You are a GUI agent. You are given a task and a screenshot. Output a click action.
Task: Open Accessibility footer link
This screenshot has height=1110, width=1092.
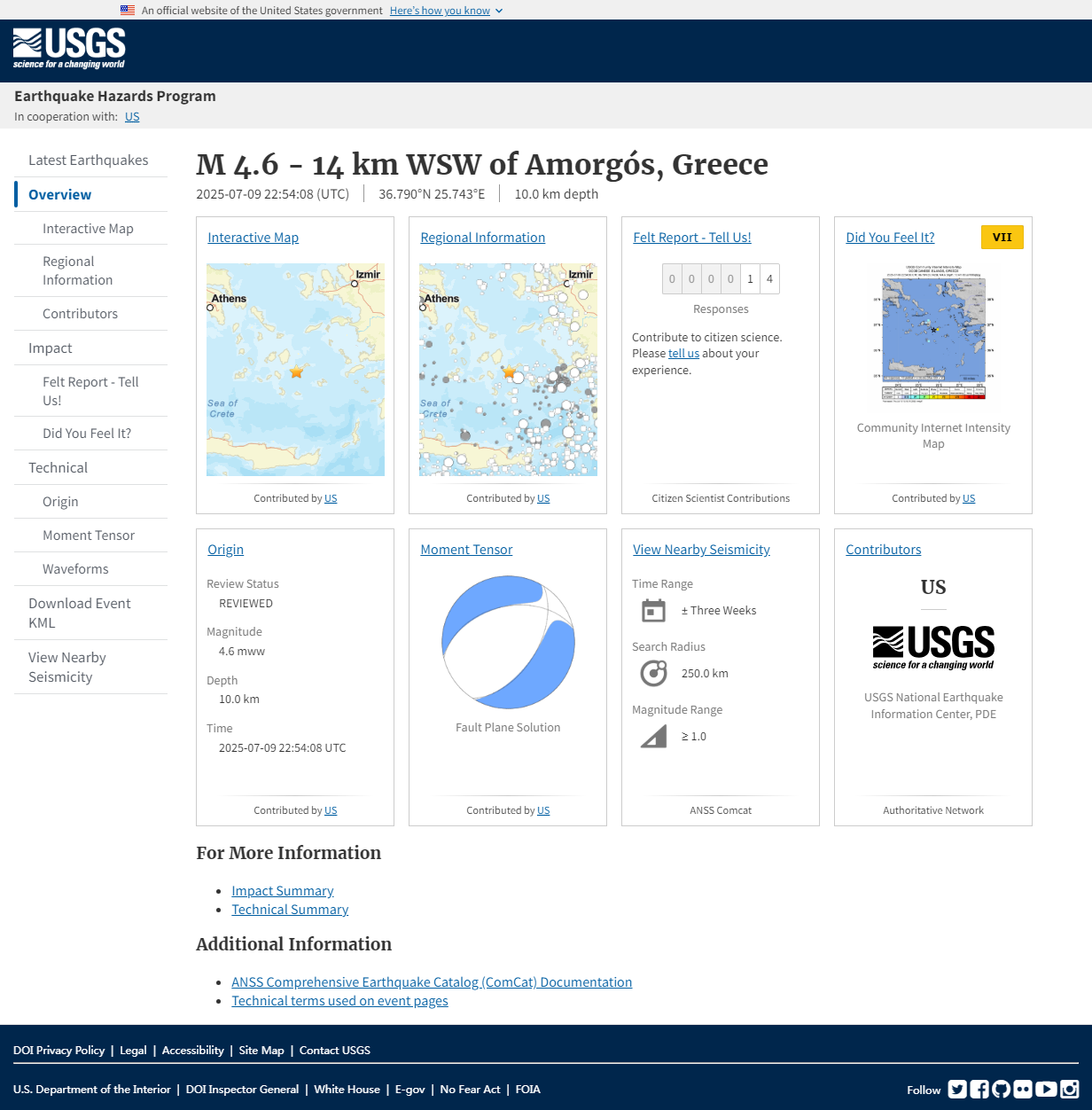point(193,1051)
